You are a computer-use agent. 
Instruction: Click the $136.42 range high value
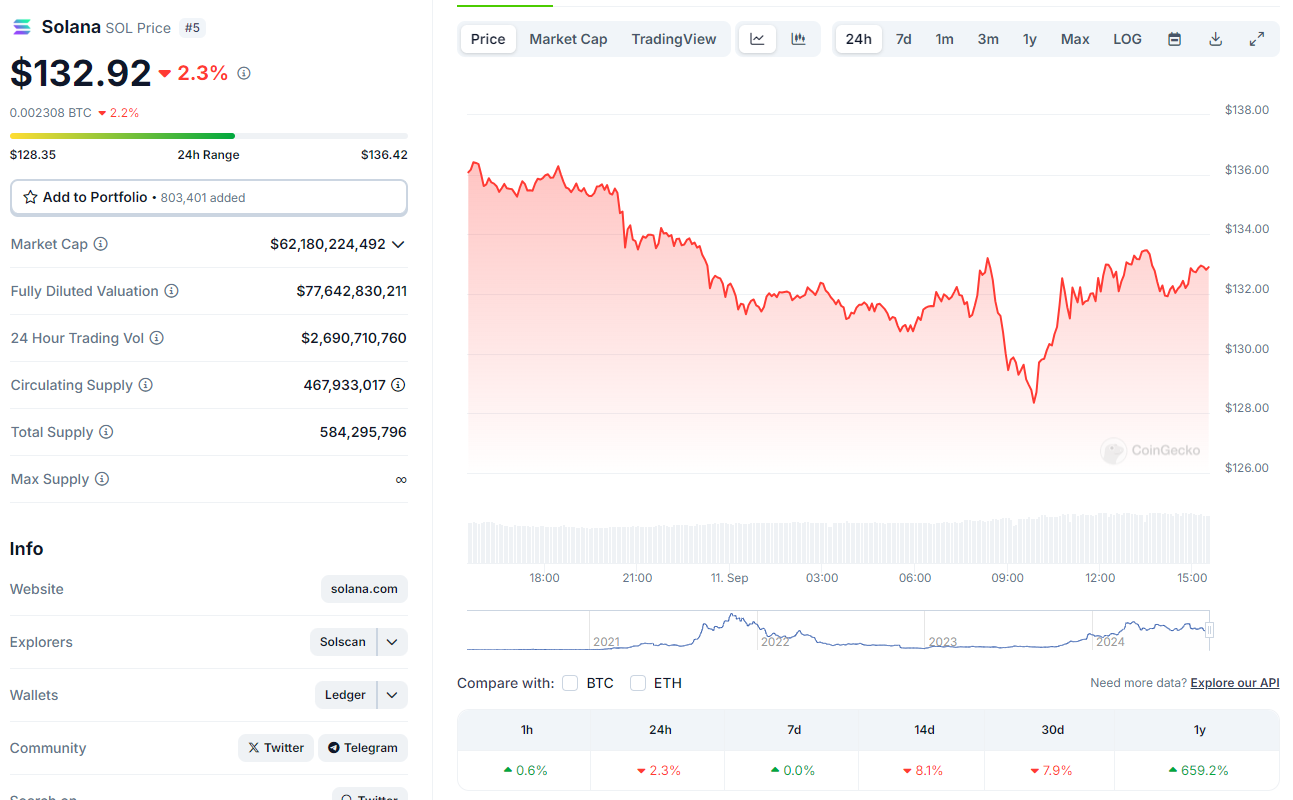384,155
